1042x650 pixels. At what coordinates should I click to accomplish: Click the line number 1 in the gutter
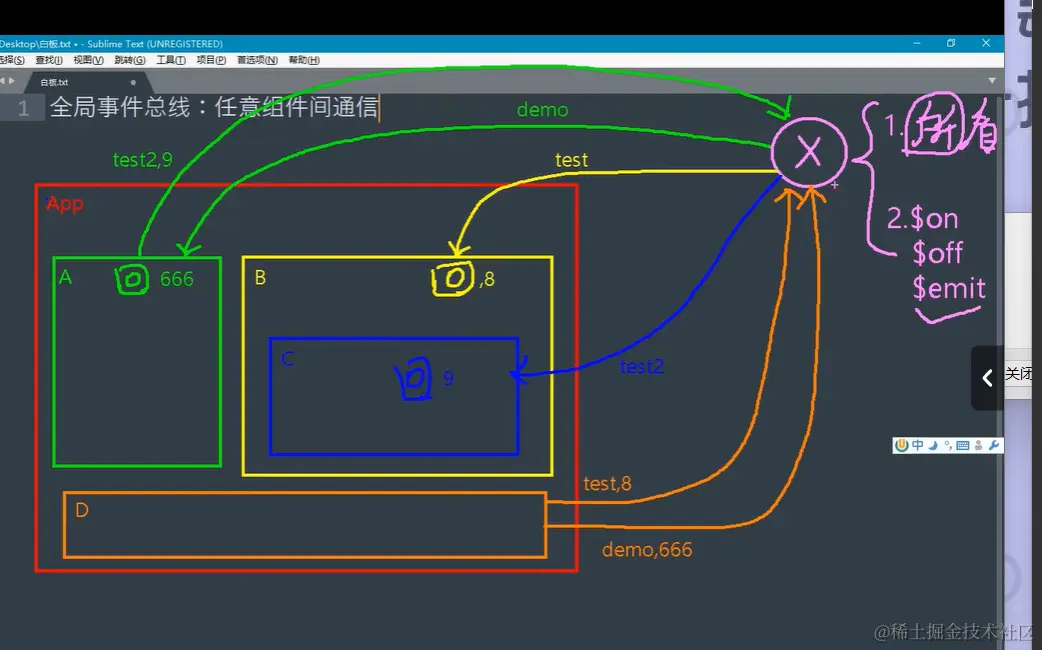point(23,107)
